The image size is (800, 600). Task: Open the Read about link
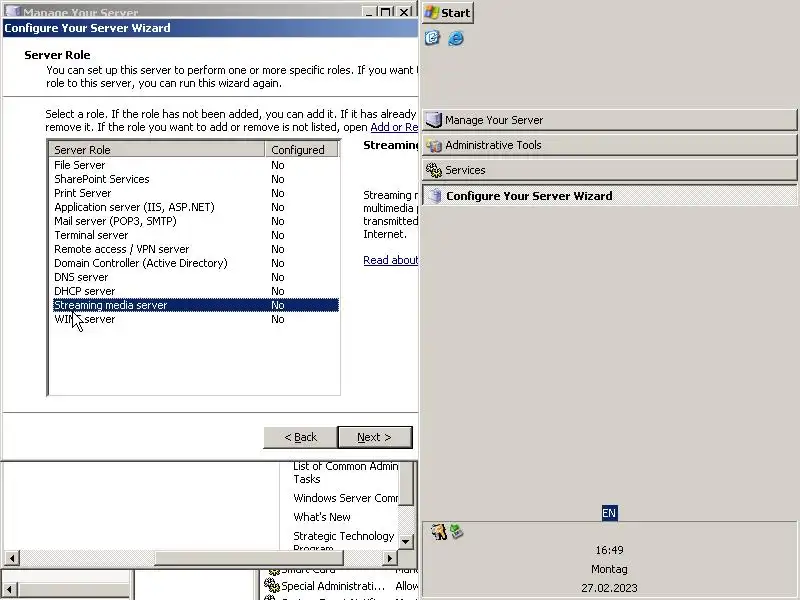390,260
